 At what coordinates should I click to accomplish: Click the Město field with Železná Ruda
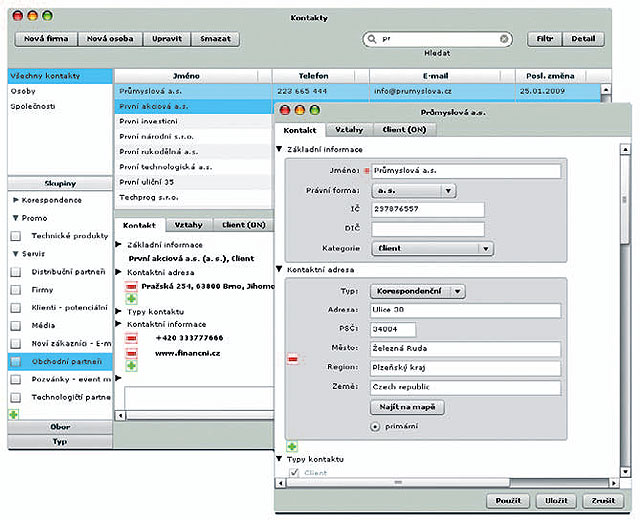click(x=466, y=349)
